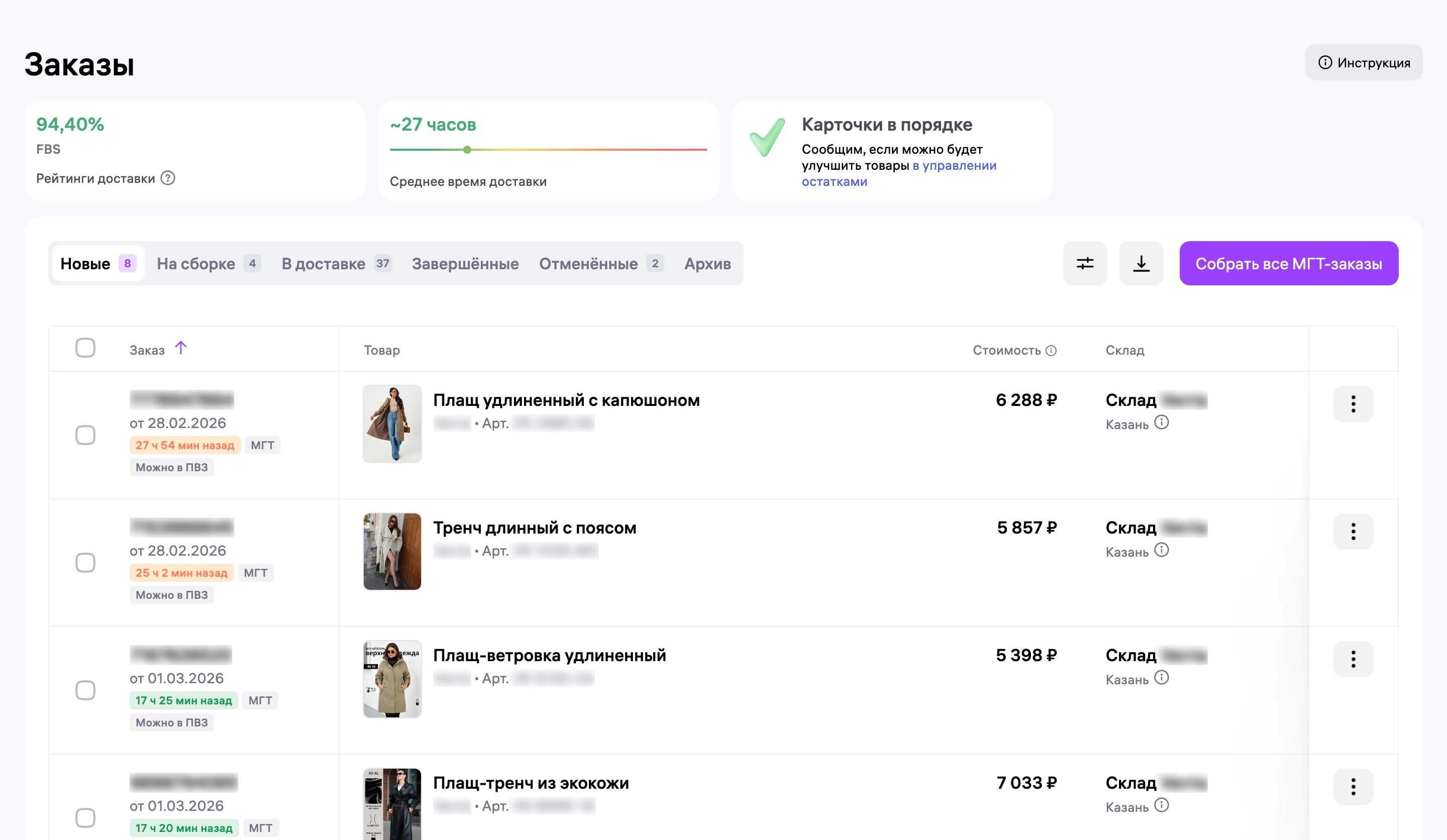The image size is (1447, 840).
Task: Click the Товар column header
Action: (382, 350)
